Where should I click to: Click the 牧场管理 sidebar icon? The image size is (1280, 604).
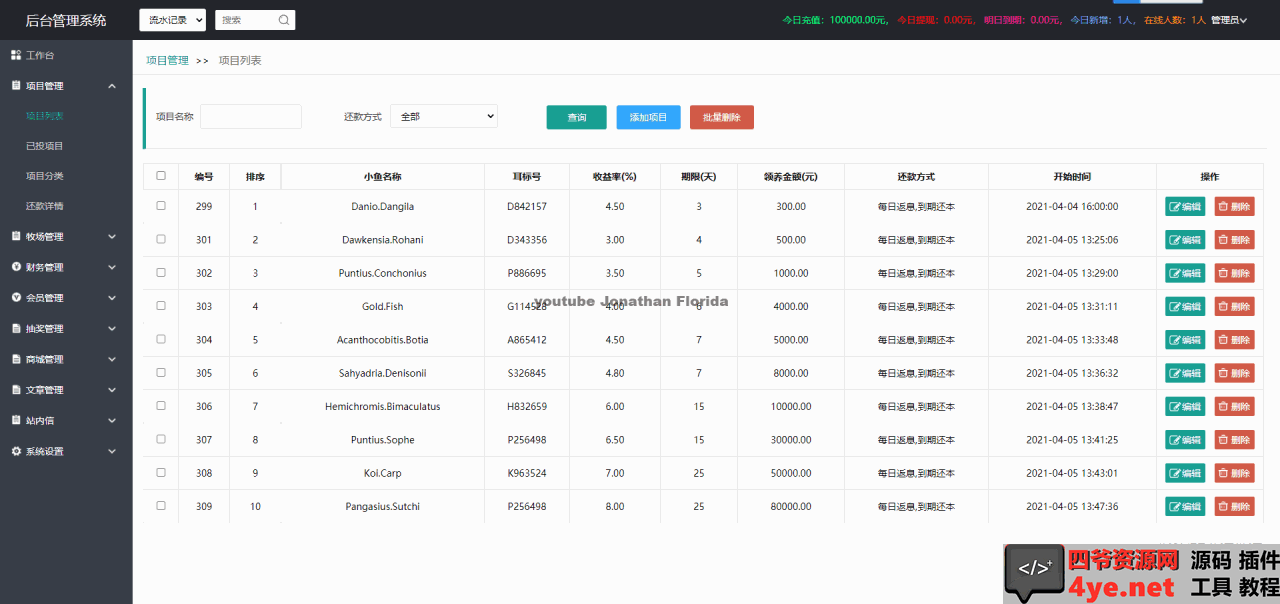point(16,237)
